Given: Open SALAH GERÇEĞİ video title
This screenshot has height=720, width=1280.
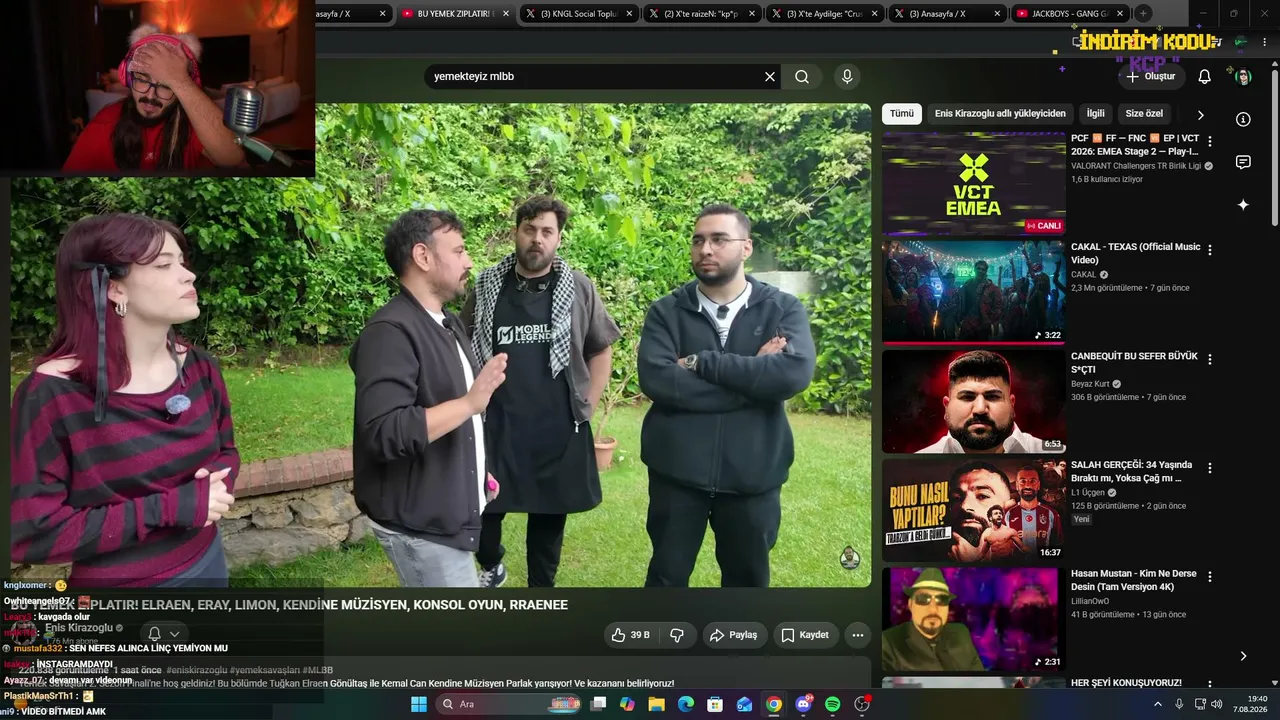Looking at the screenshot, I should [1132, 471].
